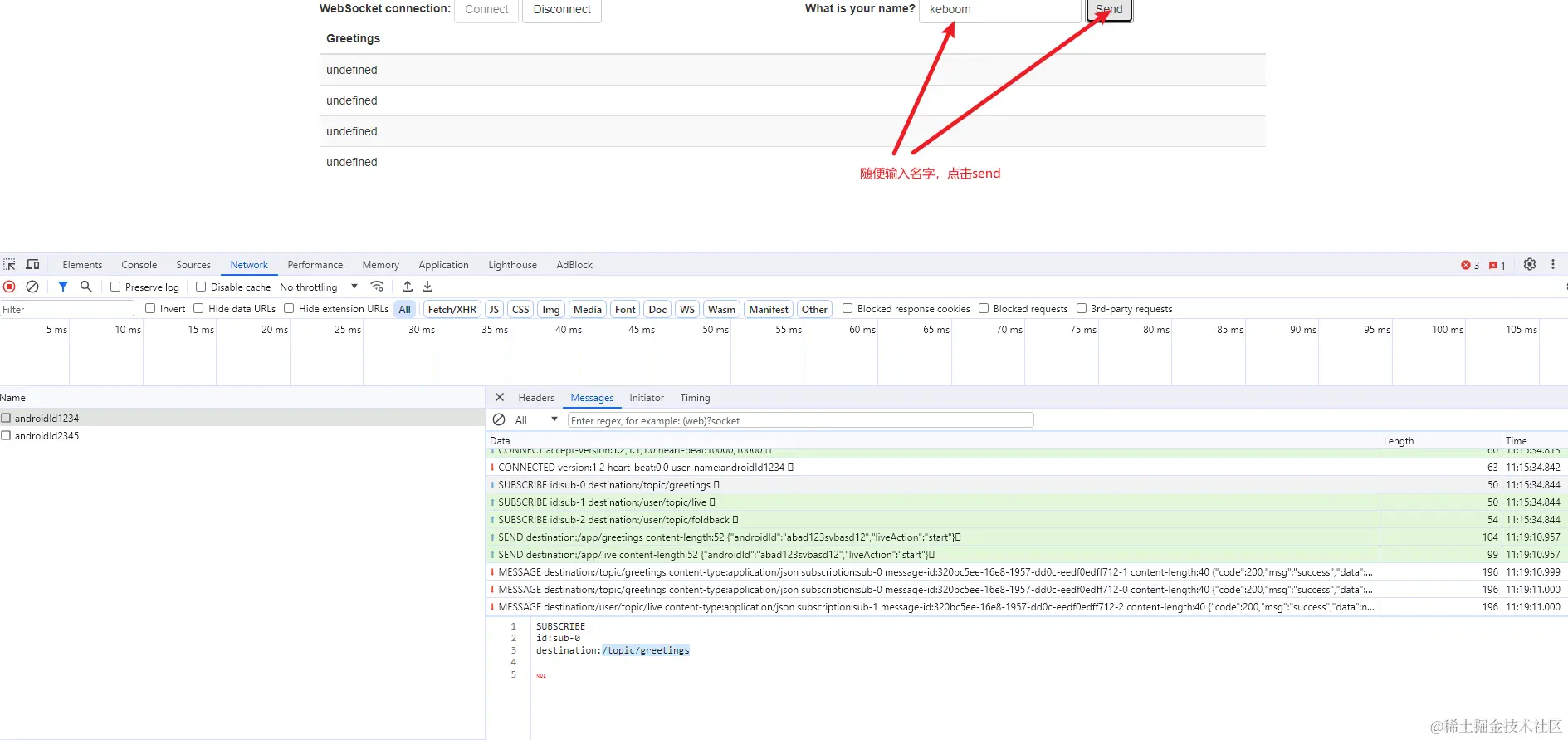The image size is (1568, 740).
Task: Focus the message regex filter field
Action: (800, 420)
